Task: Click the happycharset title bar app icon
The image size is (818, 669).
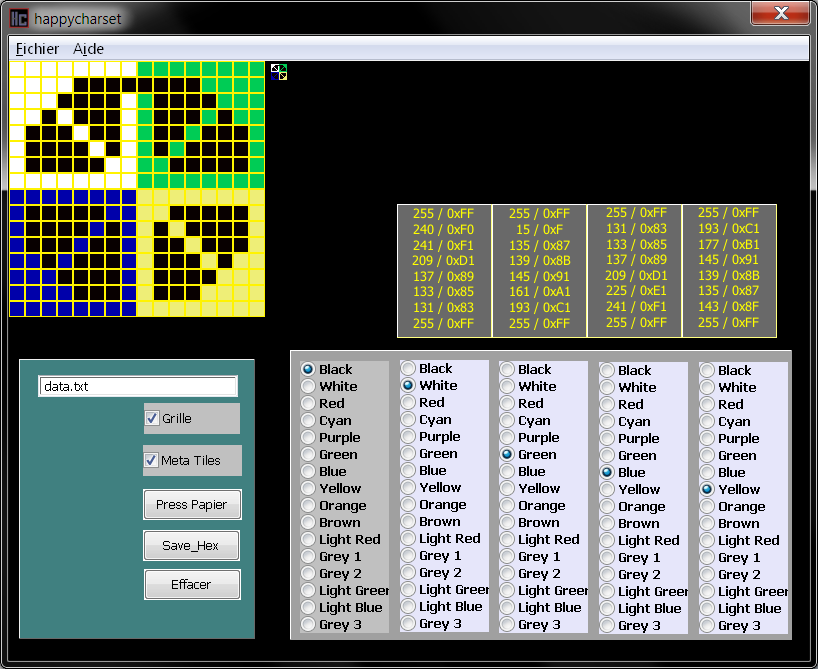Action: [19, 18]
